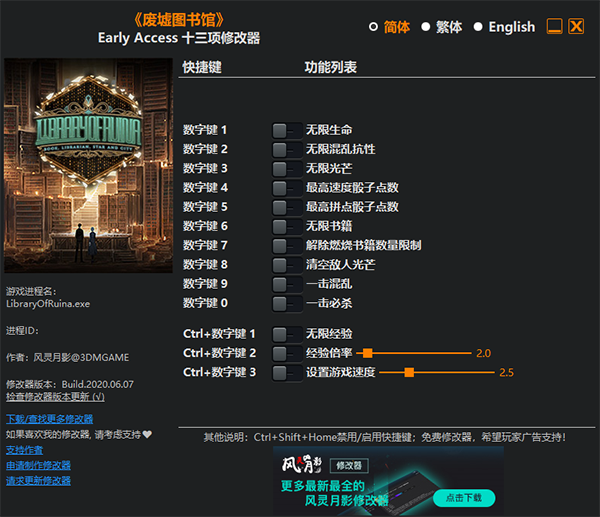The width and height of the screenshot is (600, 517).
Task: Enable 无限经验 toggle
Action: (287, 334)
